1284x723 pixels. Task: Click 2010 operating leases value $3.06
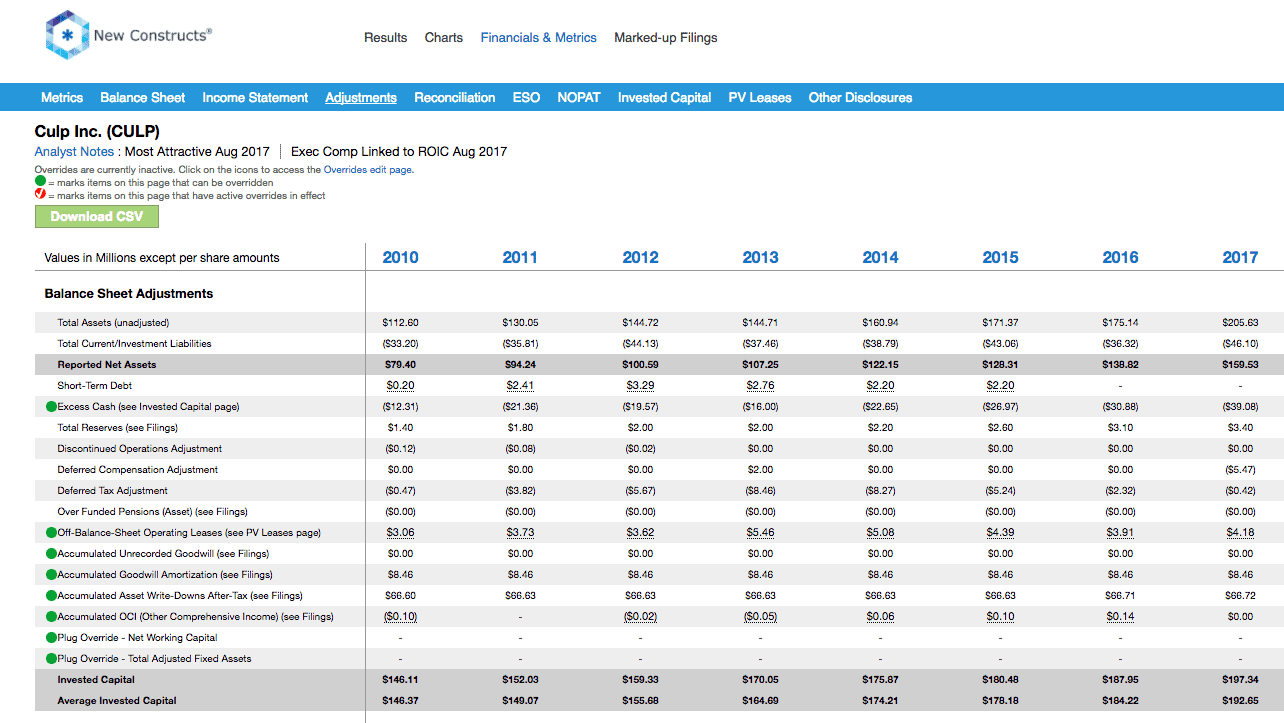click(400, 533)
